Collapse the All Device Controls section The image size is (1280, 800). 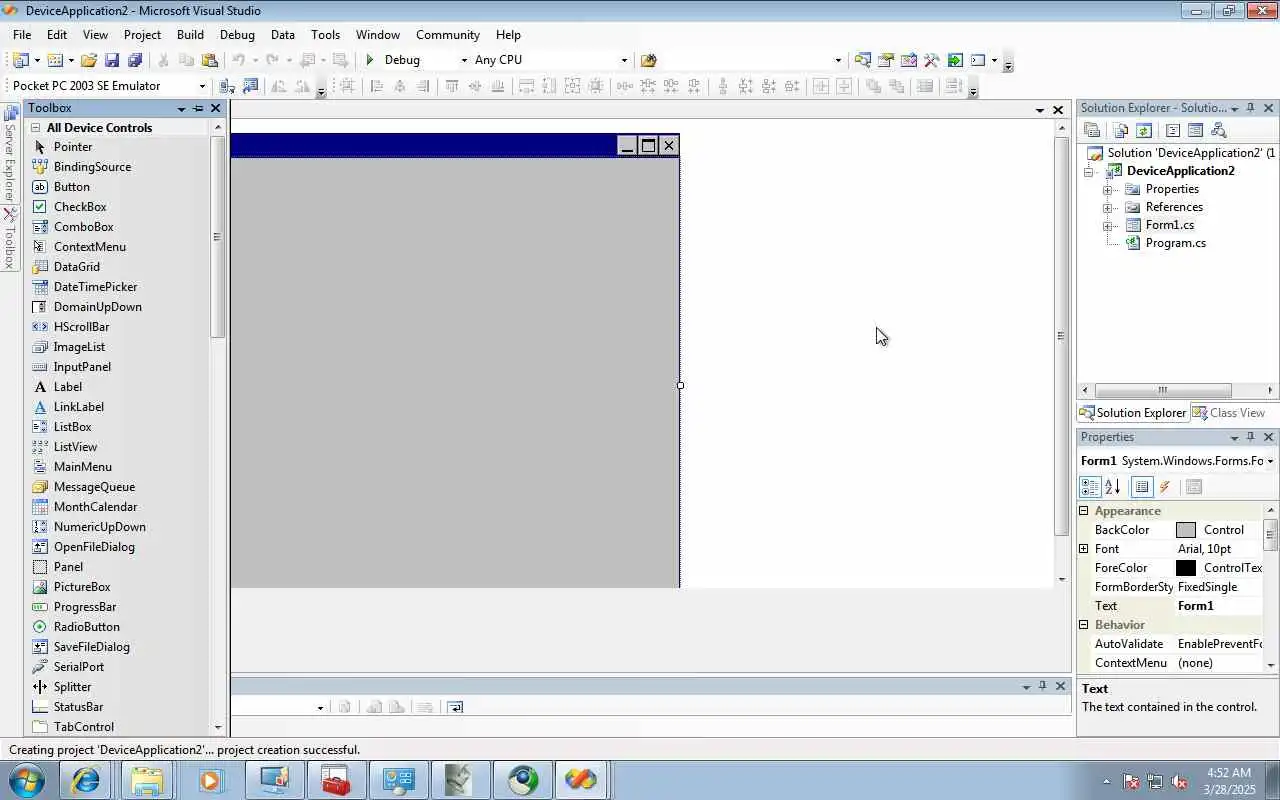35,128
